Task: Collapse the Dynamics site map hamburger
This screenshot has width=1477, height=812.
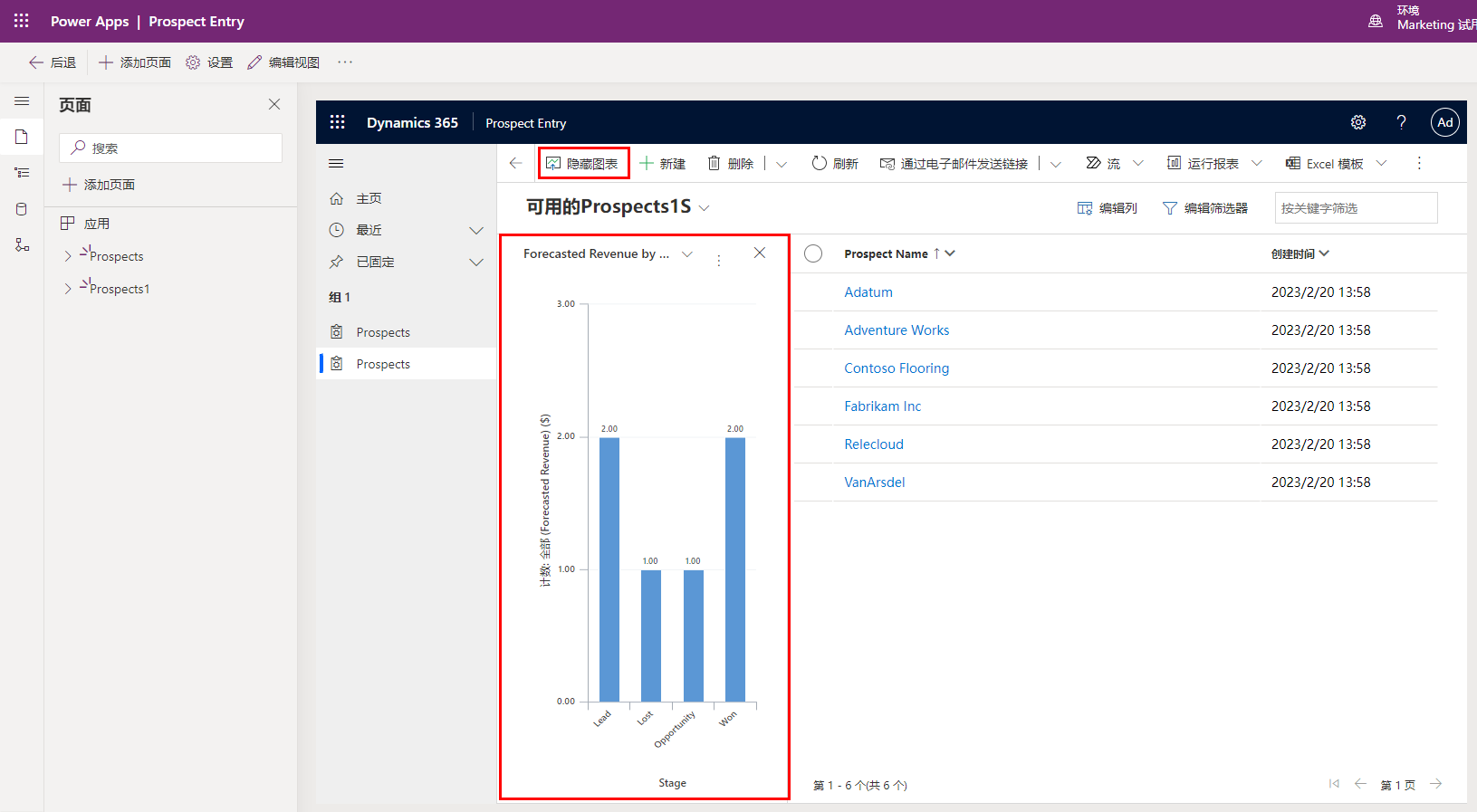Action: 336,164
